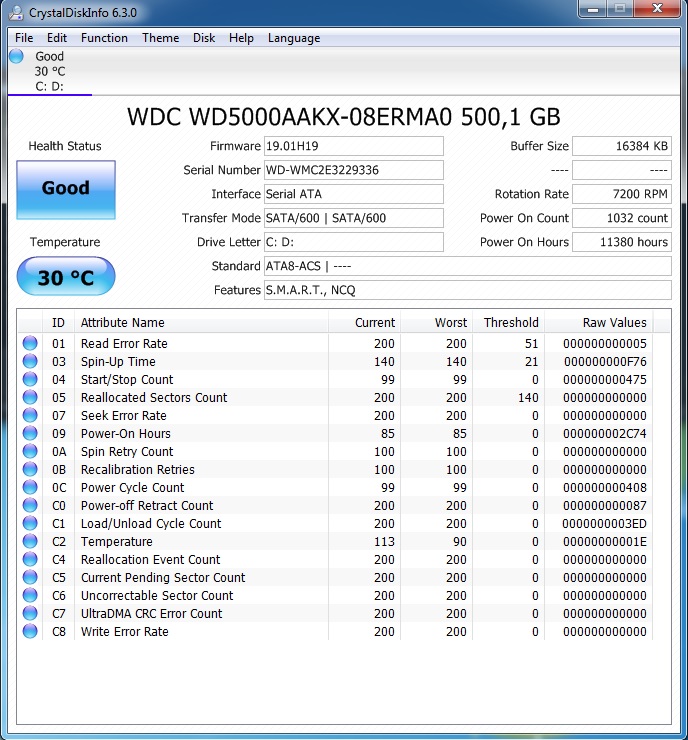Click the status orb for Spin Retry Count
Viewport: 688px width, 740px height.
[x=30, y=451]
